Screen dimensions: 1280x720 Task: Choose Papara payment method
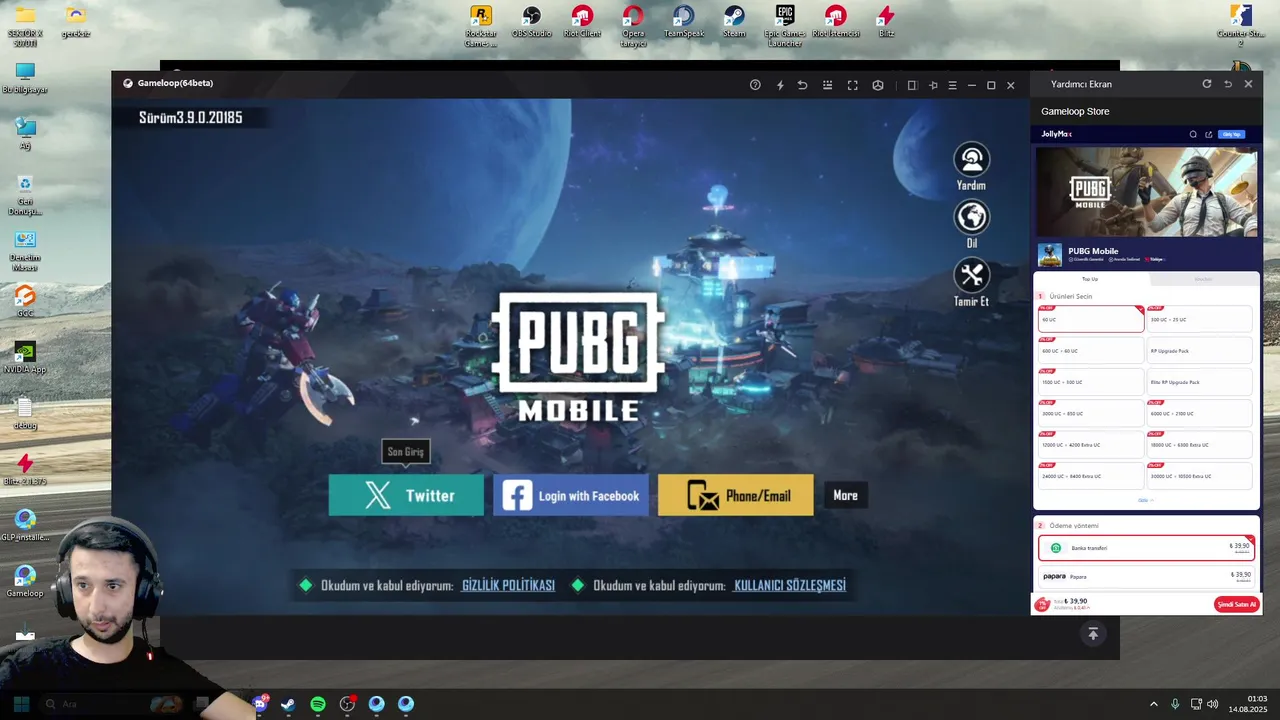[1146, 576]
